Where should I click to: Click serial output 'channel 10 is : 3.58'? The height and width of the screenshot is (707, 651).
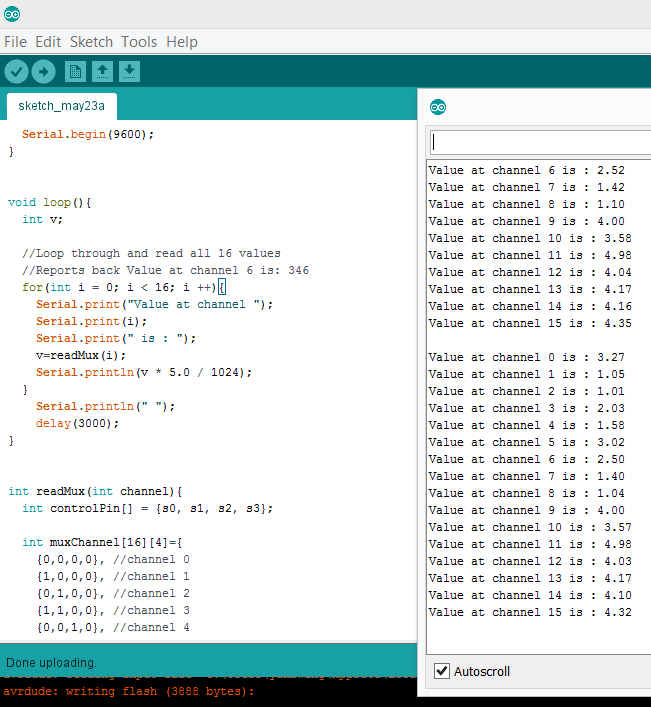tap(562, 239)
